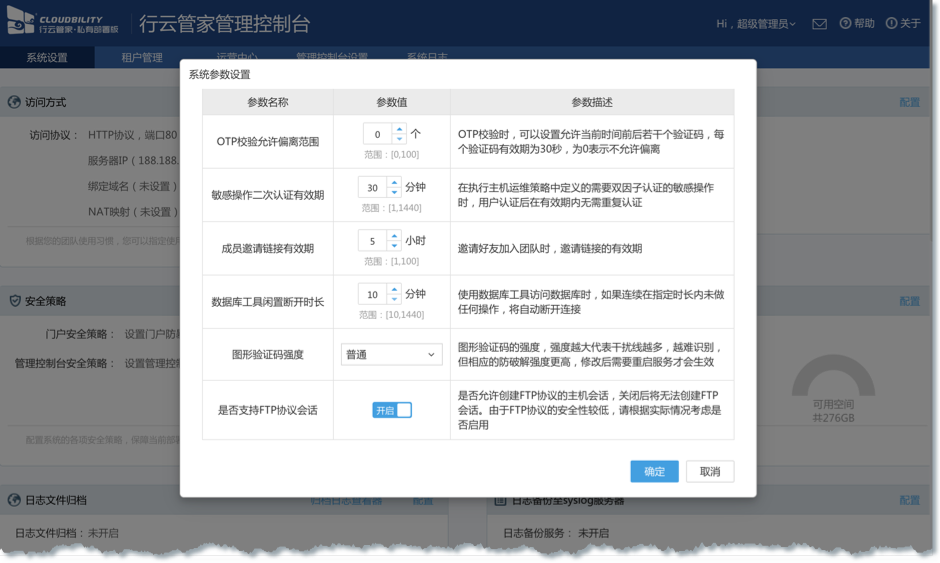Click the 帮助 help question-mark icon

[845, 23]
